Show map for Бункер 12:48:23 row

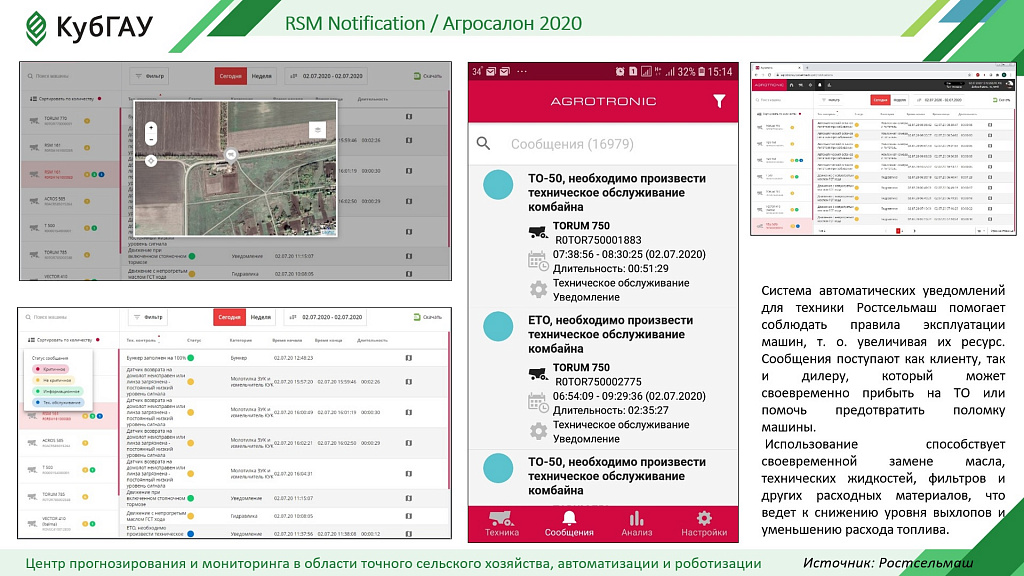(x=409, y=358)
